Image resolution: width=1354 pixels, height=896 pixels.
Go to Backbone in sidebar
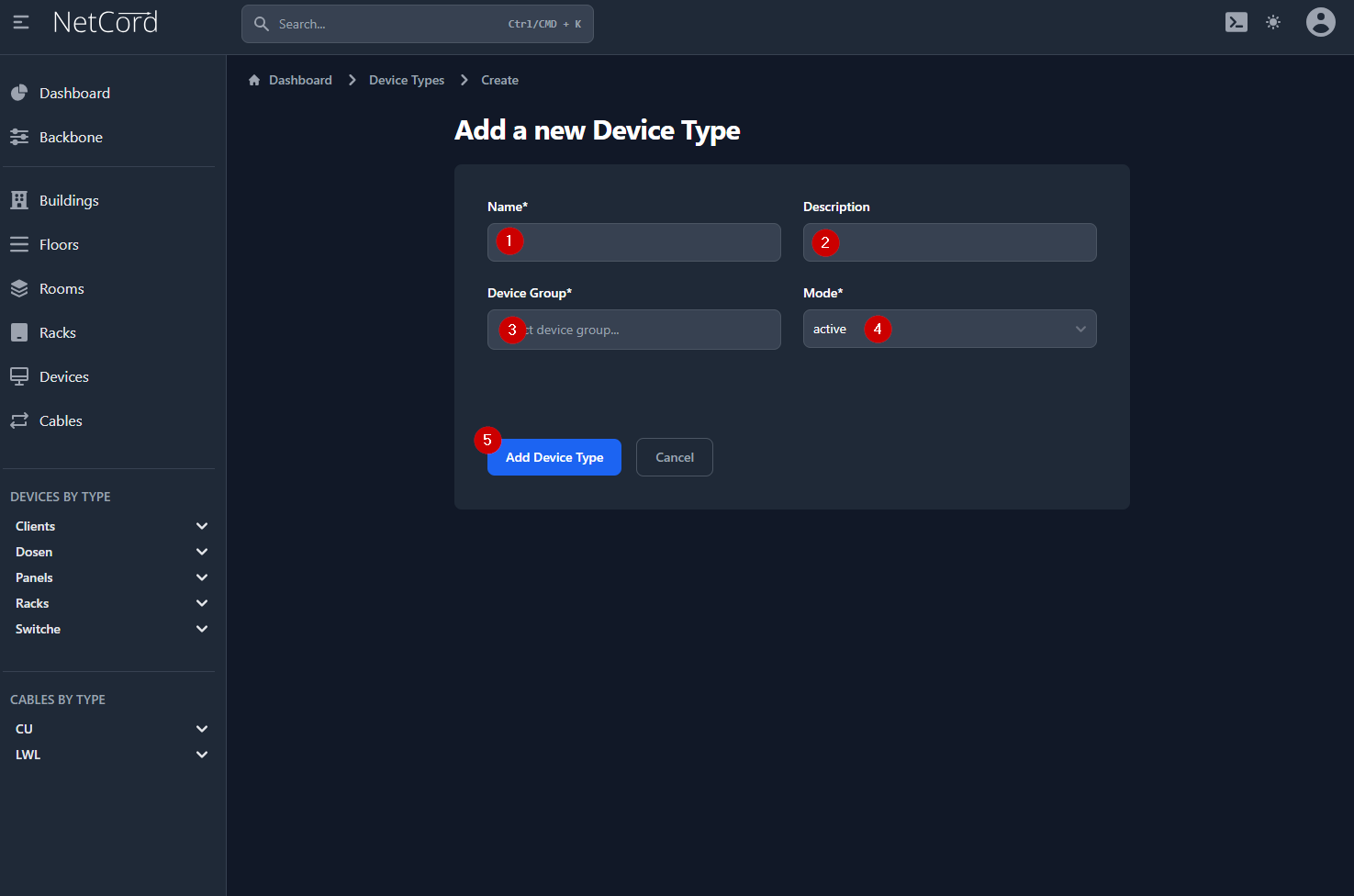(71, 138)
